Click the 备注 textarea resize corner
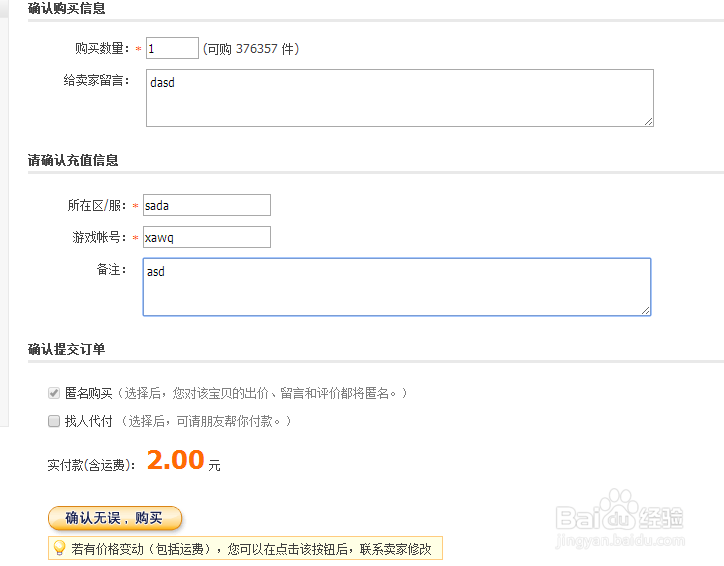 coord(645,310)
